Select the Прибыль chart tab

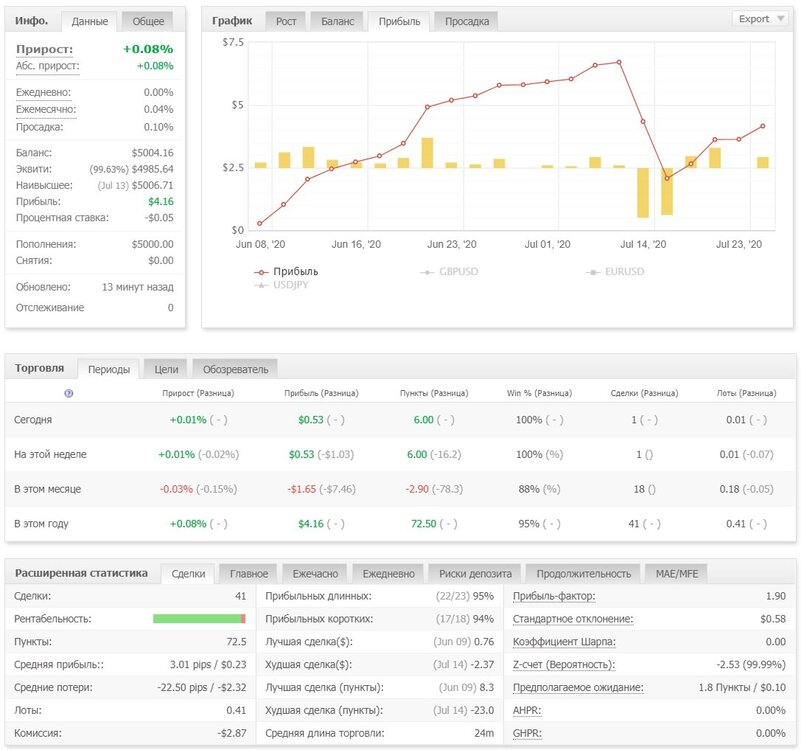tap(399, 21)
